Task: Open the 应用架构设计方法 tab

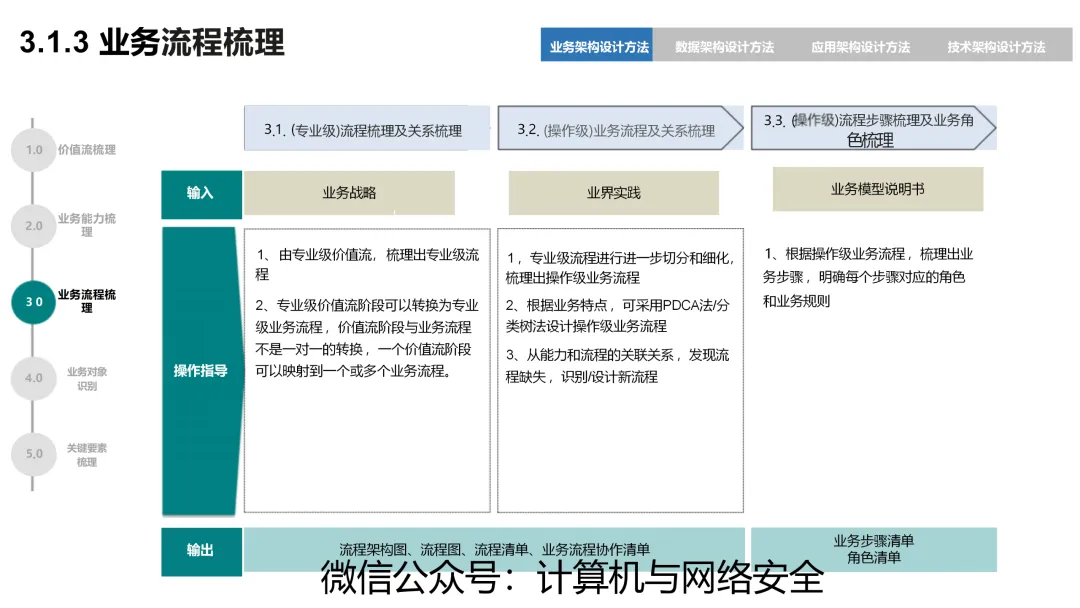Action: 860,46
